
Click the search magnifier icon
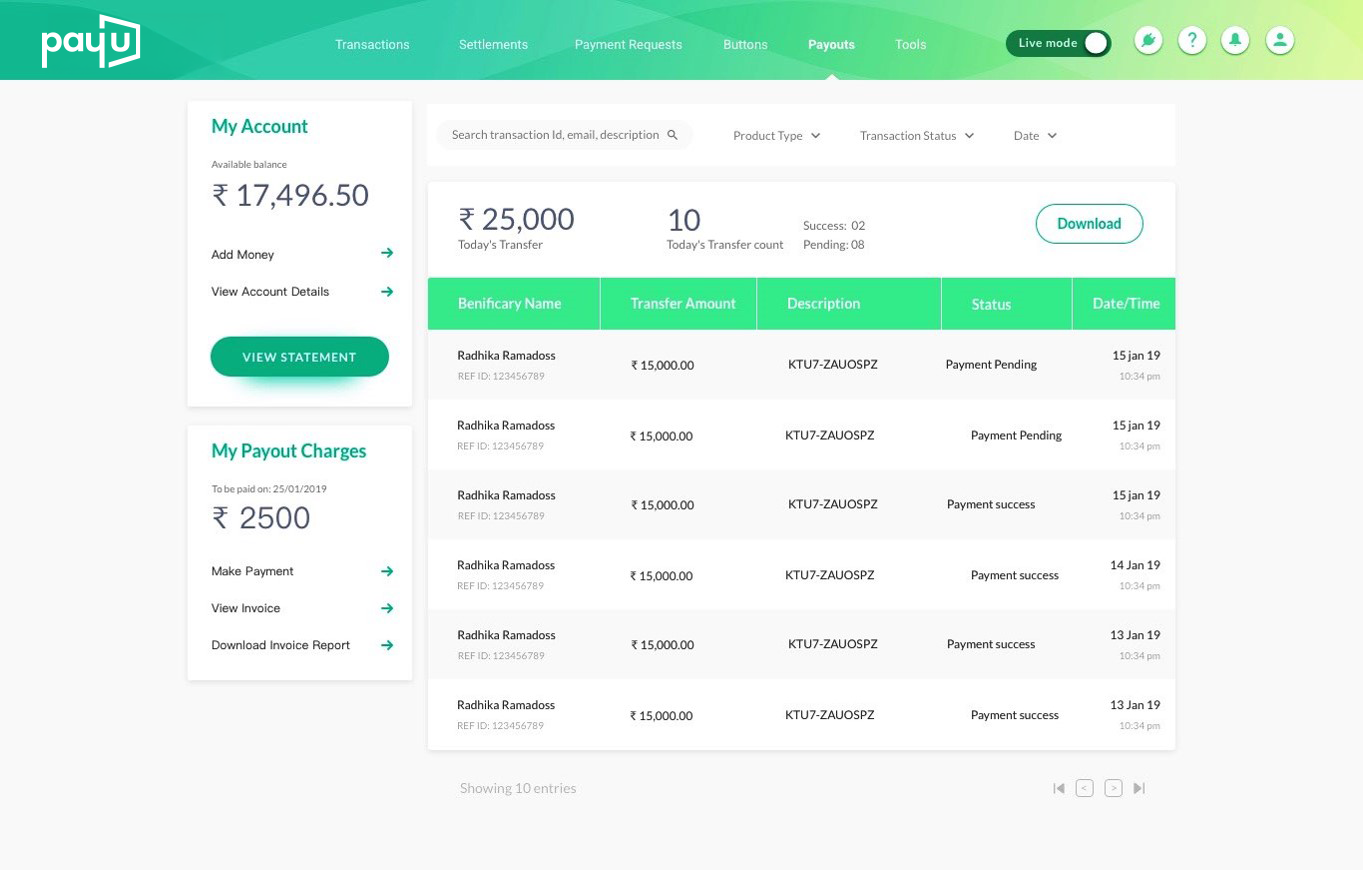pos(673,135)
